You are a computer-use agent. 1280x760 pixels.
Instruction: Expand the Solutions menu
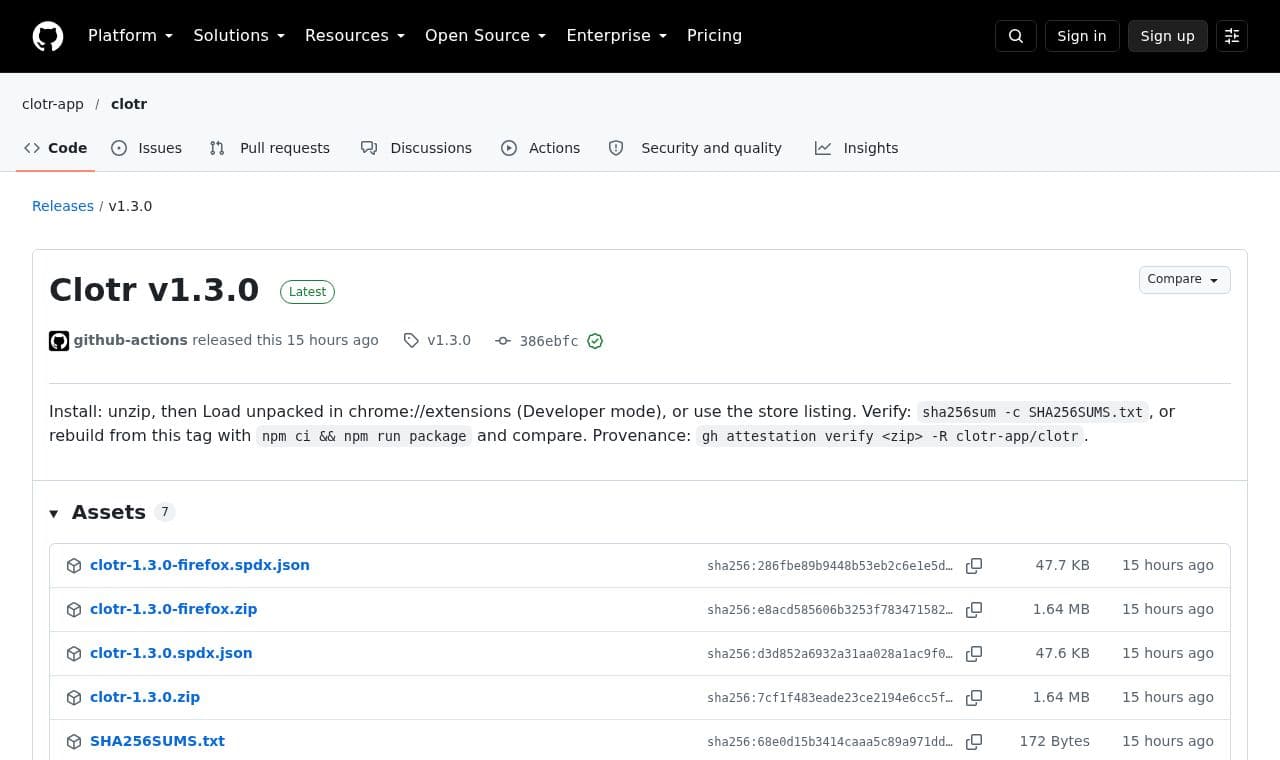click(239, 36)
